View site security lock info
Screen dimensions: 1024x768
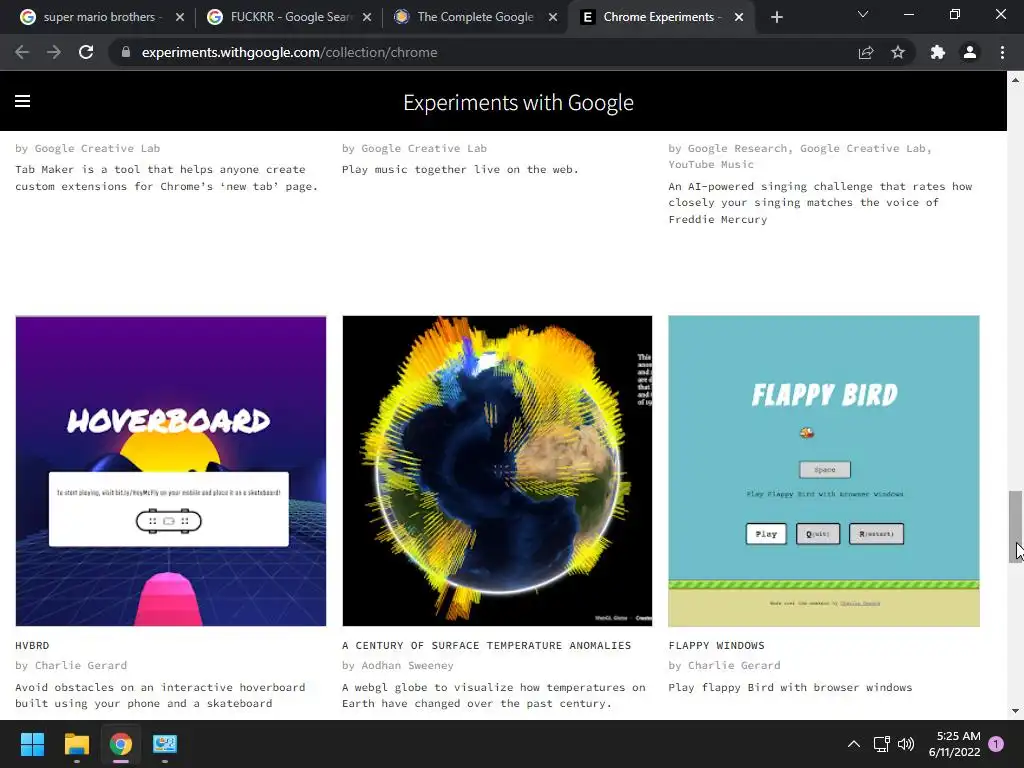[x=126, y=52]
